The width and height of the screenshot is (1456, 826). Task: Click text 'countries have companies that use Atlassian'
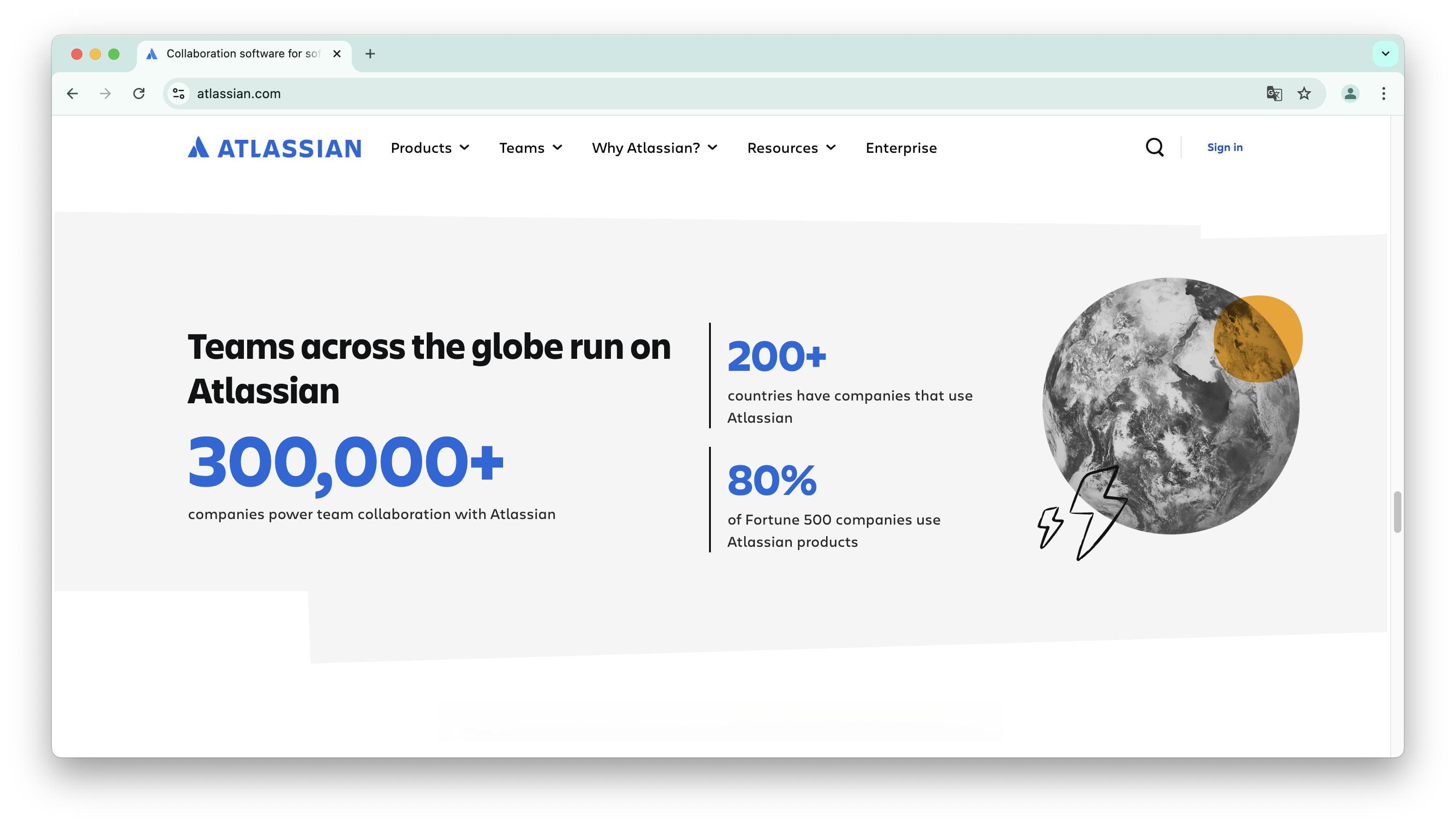850,407
